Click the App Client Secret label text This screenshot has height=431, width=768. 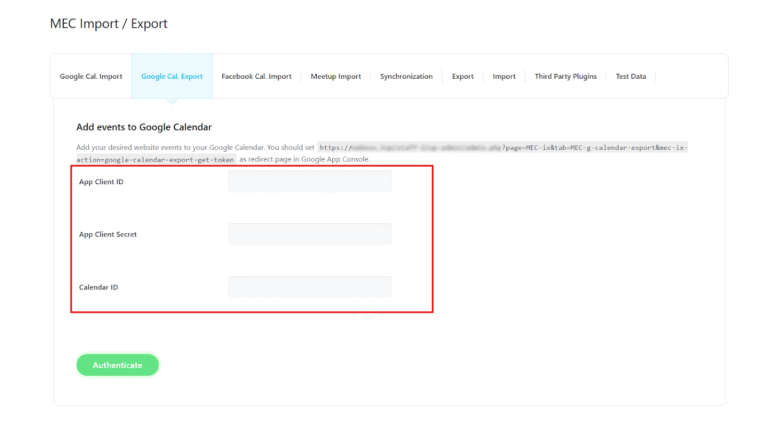coord(108,234)
